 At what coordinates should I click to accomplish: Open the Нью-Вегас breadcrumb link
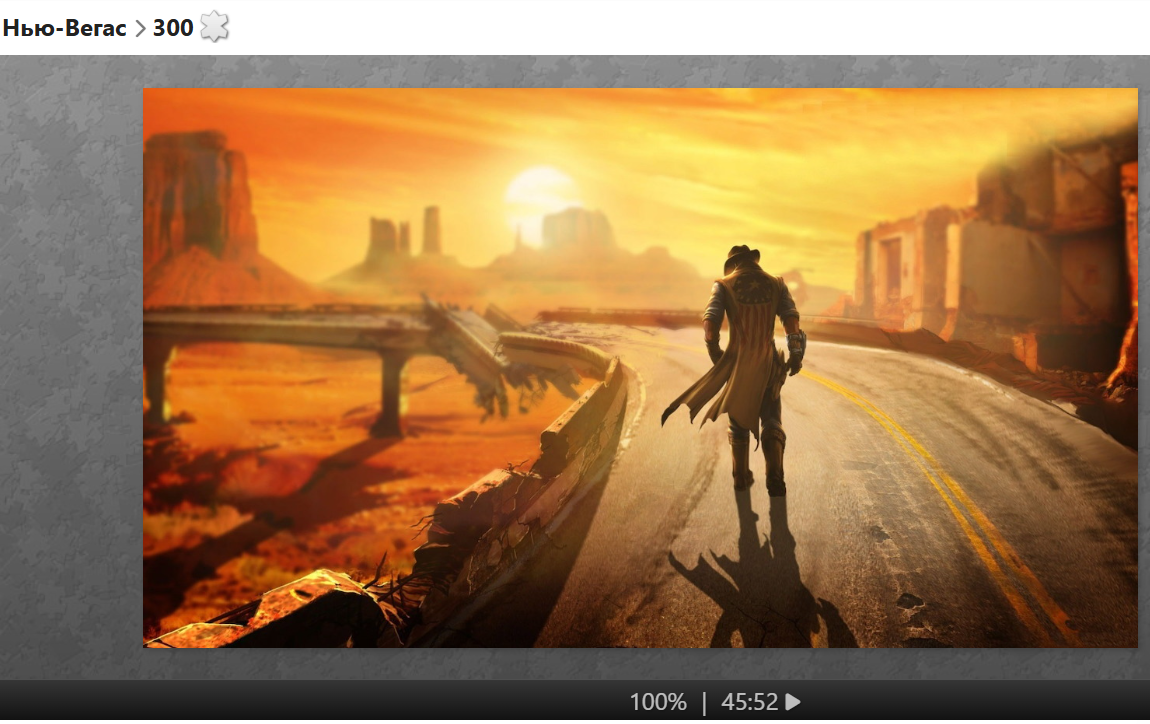point(65,28)
